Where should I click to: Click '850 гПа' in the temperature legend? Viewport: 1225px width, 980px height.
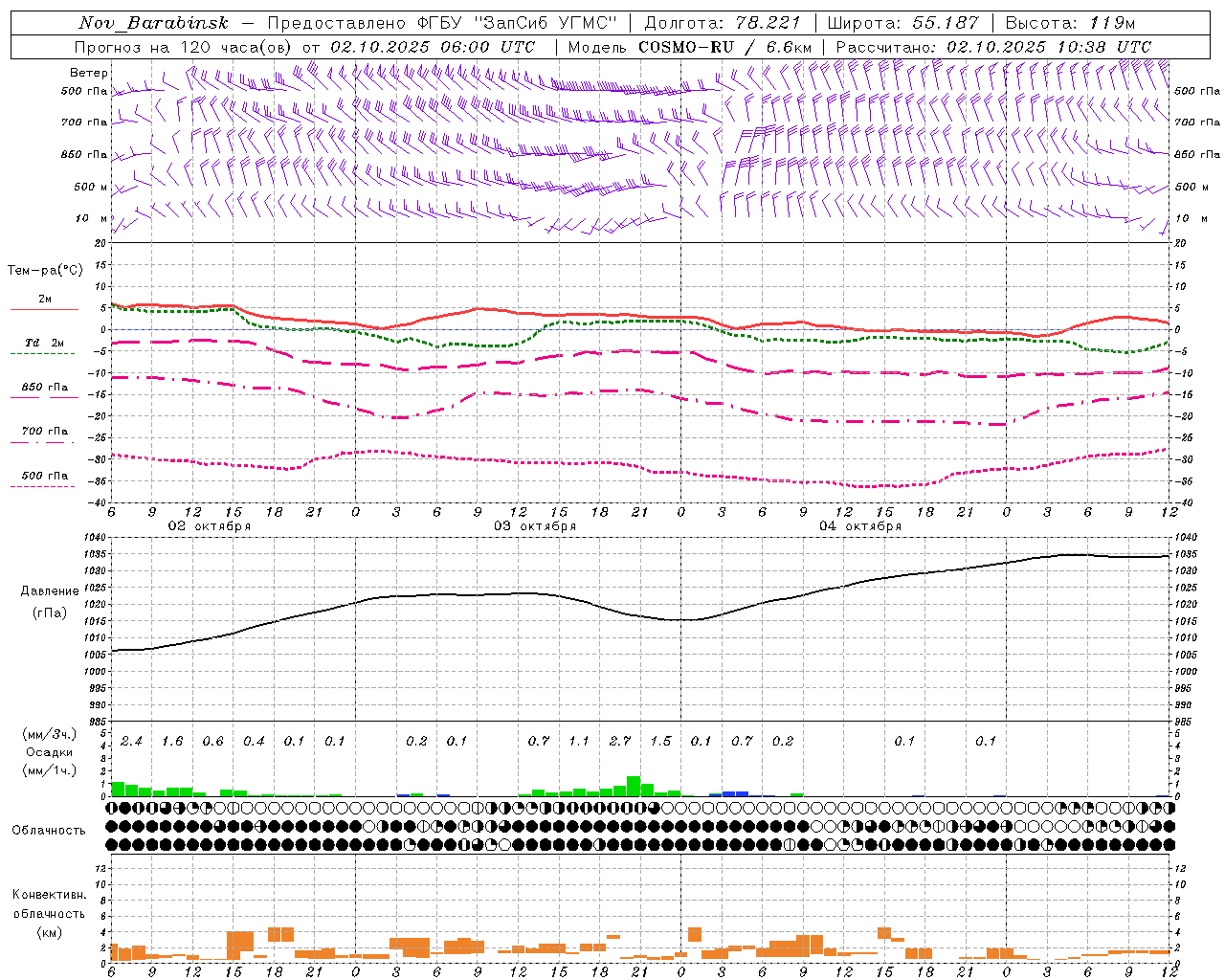(x=45, y=388)
